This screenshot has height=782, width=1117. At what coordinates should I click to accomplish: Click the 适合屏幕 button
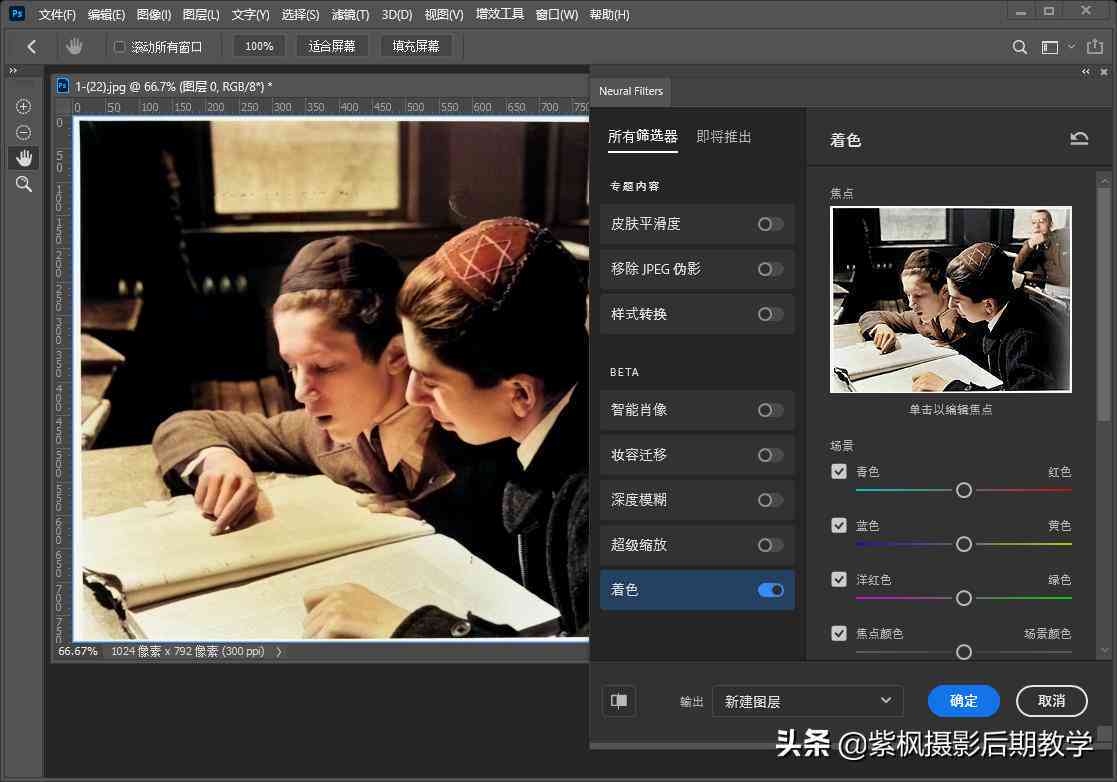pyautogui.click(x=332, y=46)
